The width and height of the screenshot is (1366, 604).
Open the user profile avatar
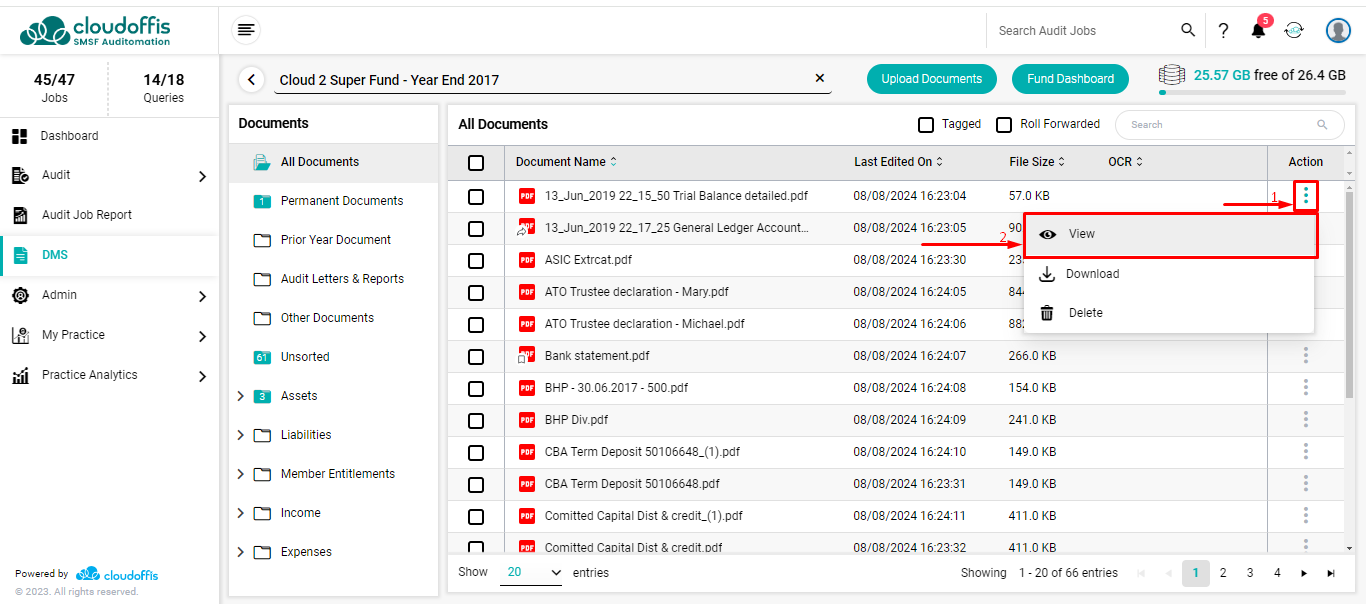[1338, 30]
